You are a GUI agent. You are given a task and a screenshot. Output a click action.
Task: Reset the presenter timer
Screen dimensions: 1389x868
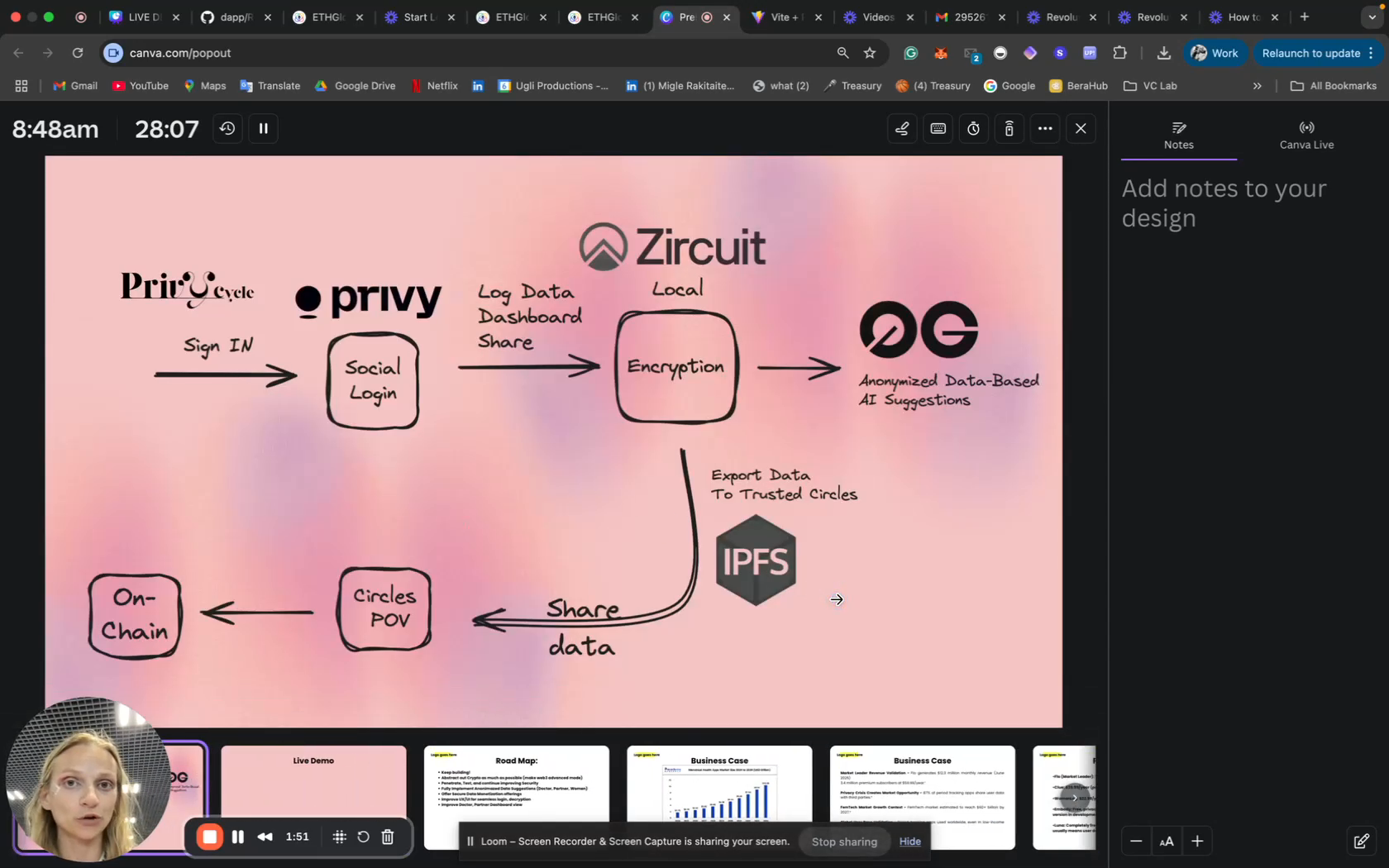[x=227, y=128]
